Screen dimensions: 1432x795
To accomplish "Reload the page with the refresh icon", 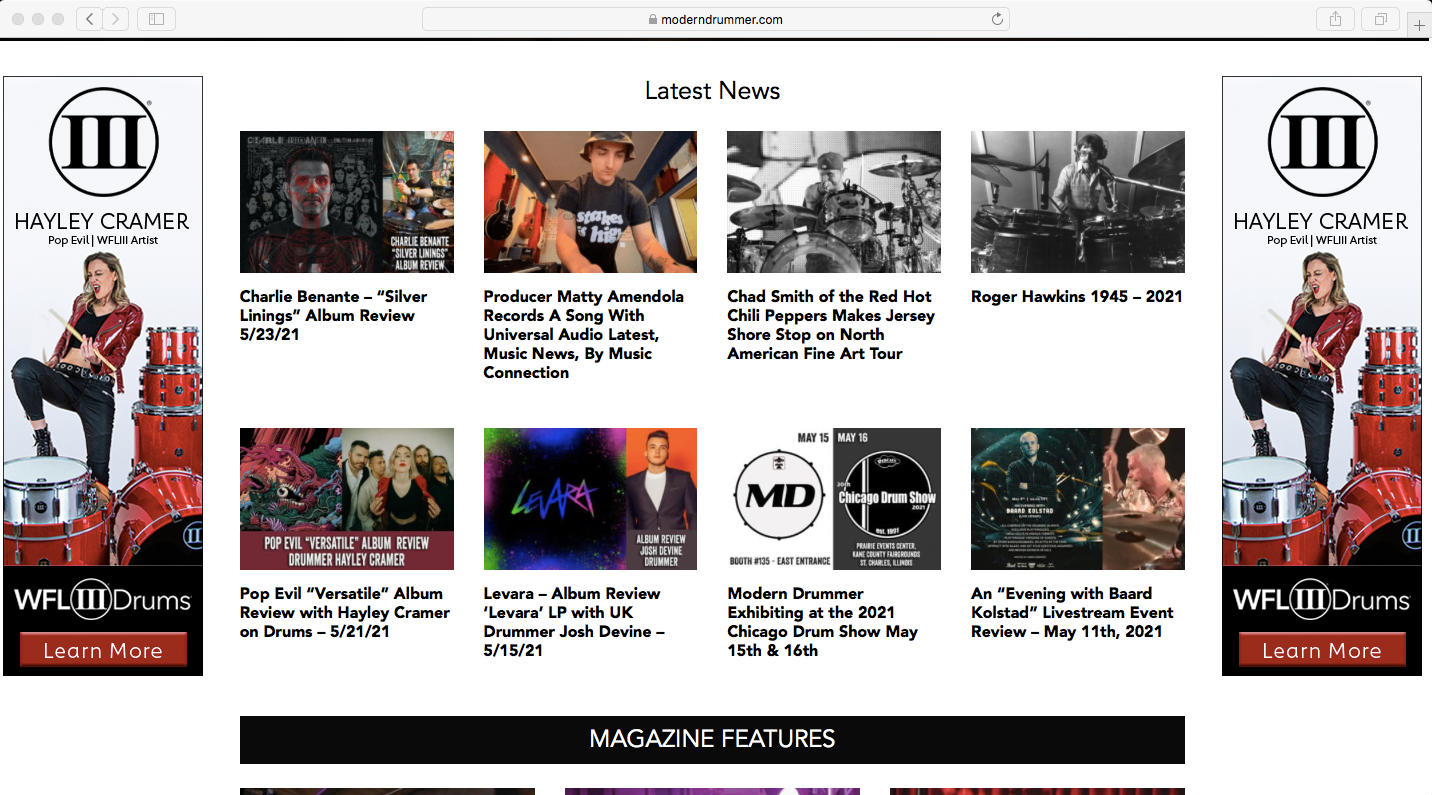I will [997, 19].
